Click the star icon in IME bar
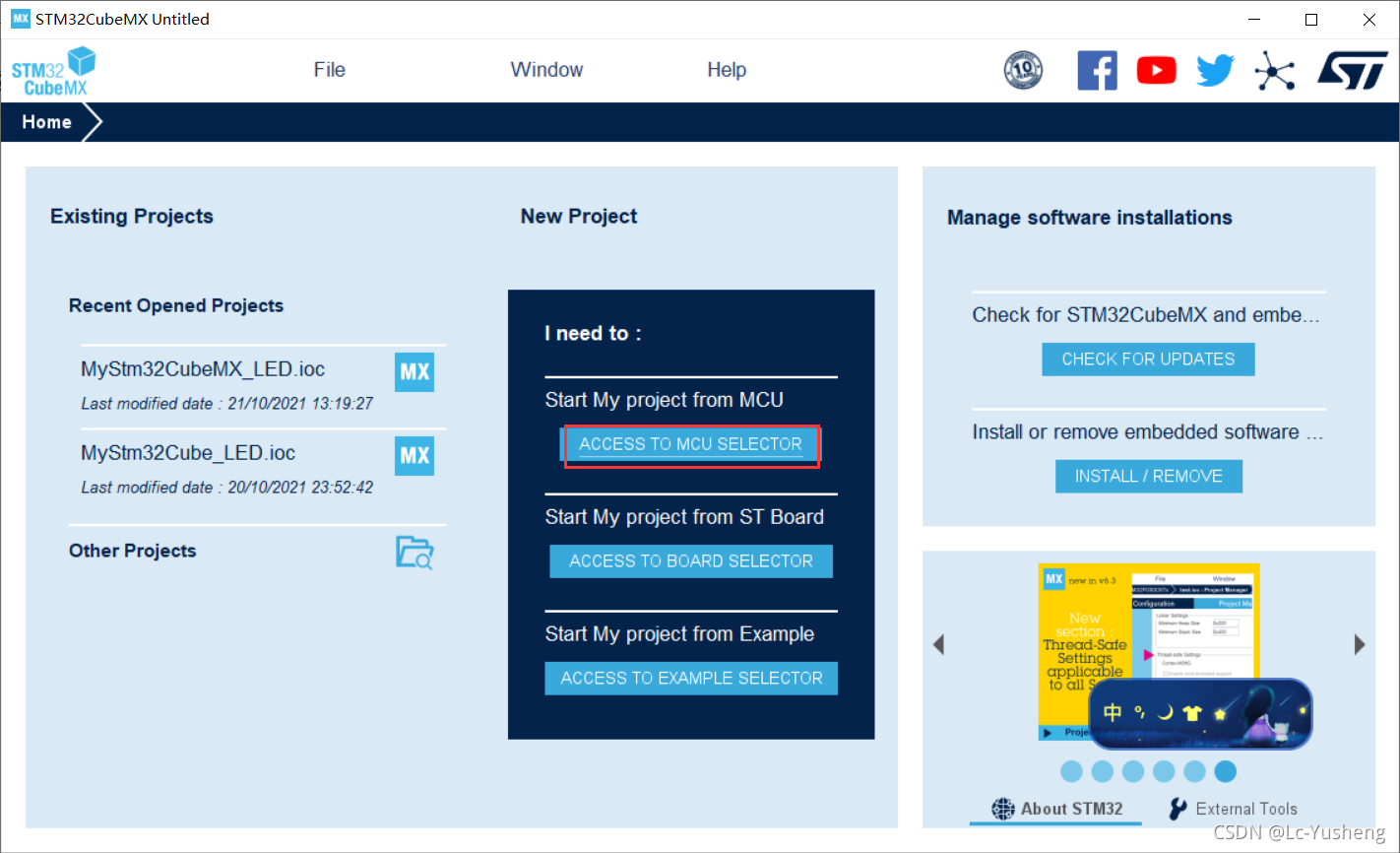Screen dimensions: 1400x853 tap(1220, 713)
